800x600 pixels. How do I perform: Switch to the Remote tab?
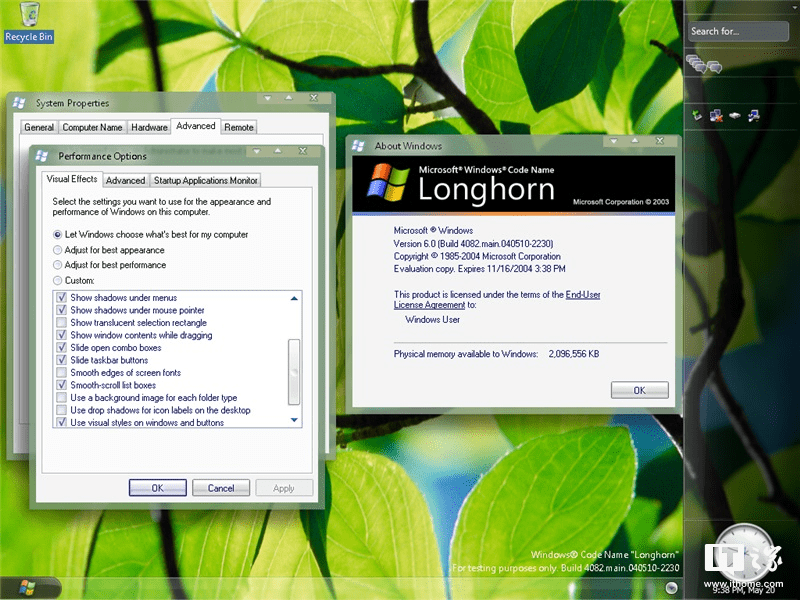point(238,127)
